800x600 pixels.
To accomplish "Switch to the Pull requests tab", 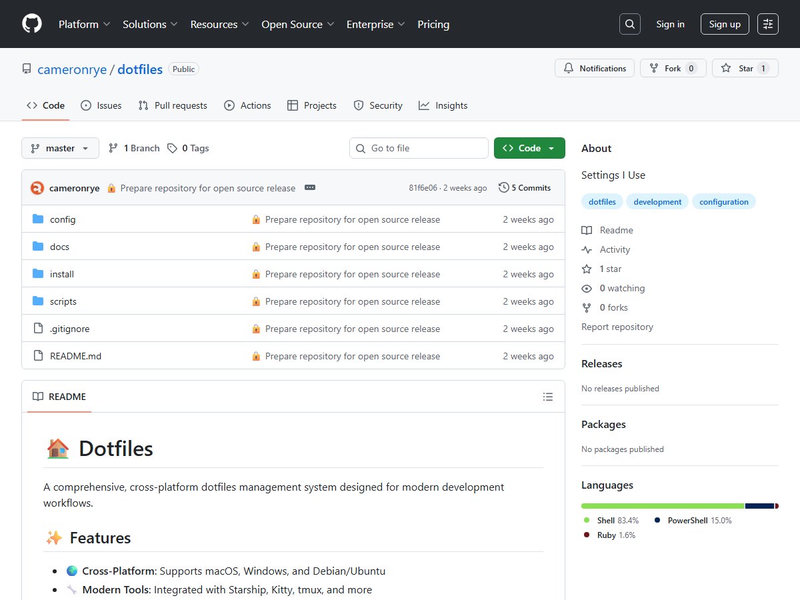I will [x=173, y=105].
